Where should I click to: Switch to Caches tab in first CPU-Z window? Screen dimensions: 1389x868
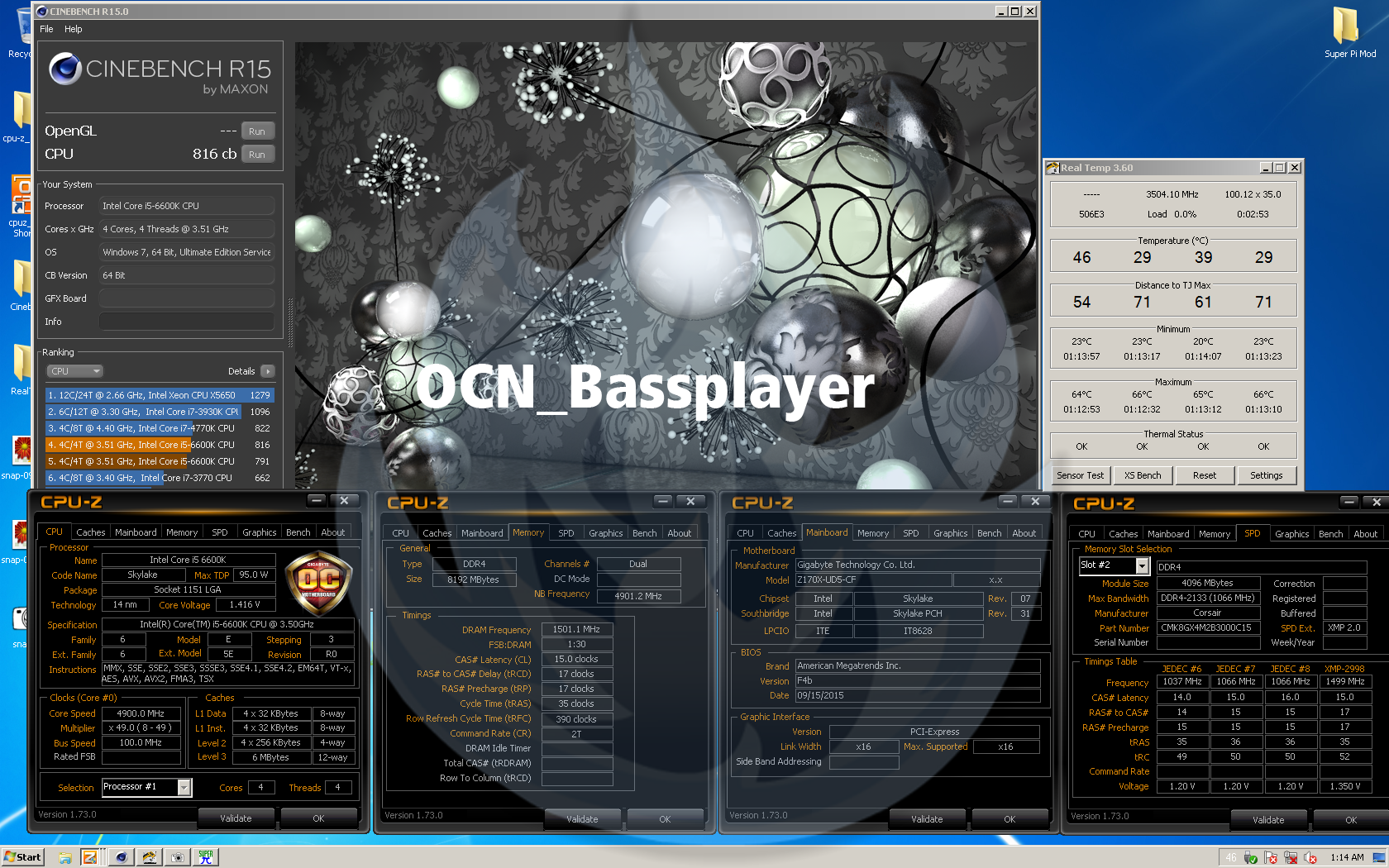91,532
